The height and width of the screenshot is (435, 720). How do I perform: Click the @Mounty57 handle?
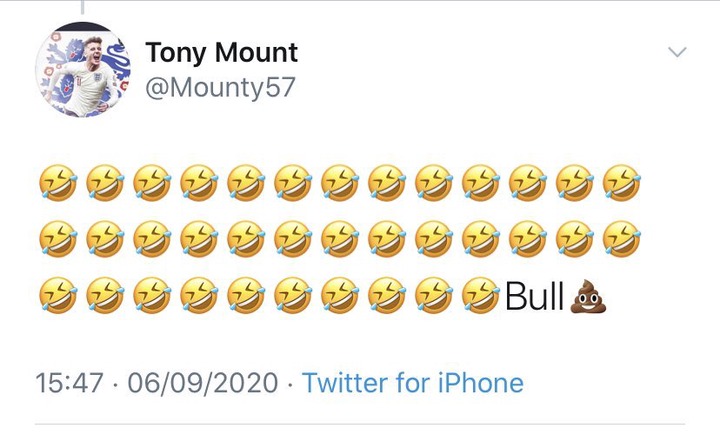(220, 87)
